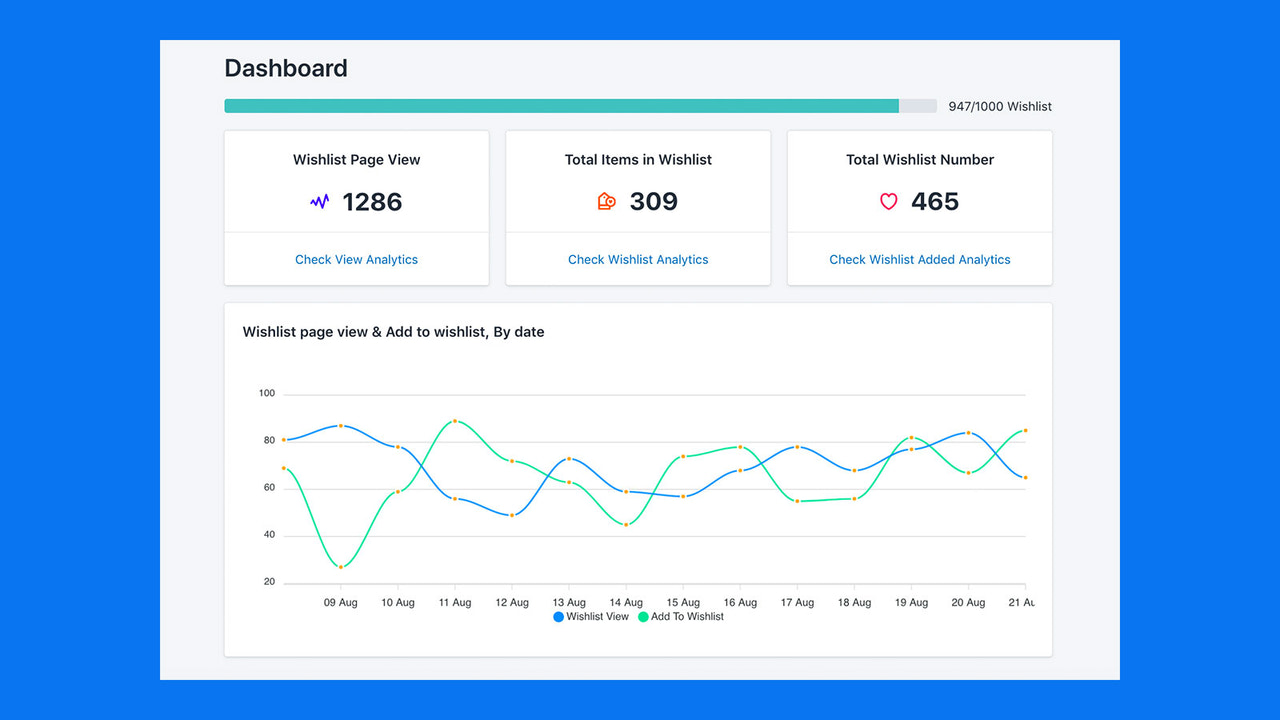The width and height of the screenshot is (1280, 720).
Task: Click the activity graph icon beside 1286
Action: 318,201
